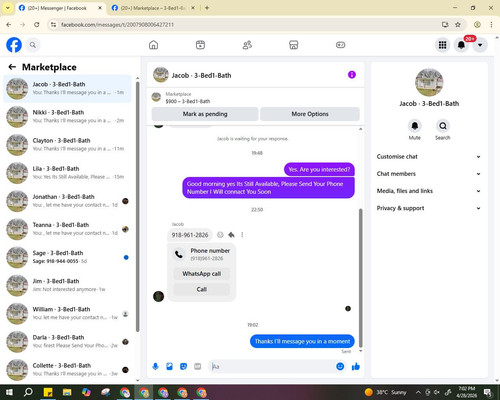The height and width of the screenshot is (400, 500).
Task: Click the Facebook logo
Action: 14,45
